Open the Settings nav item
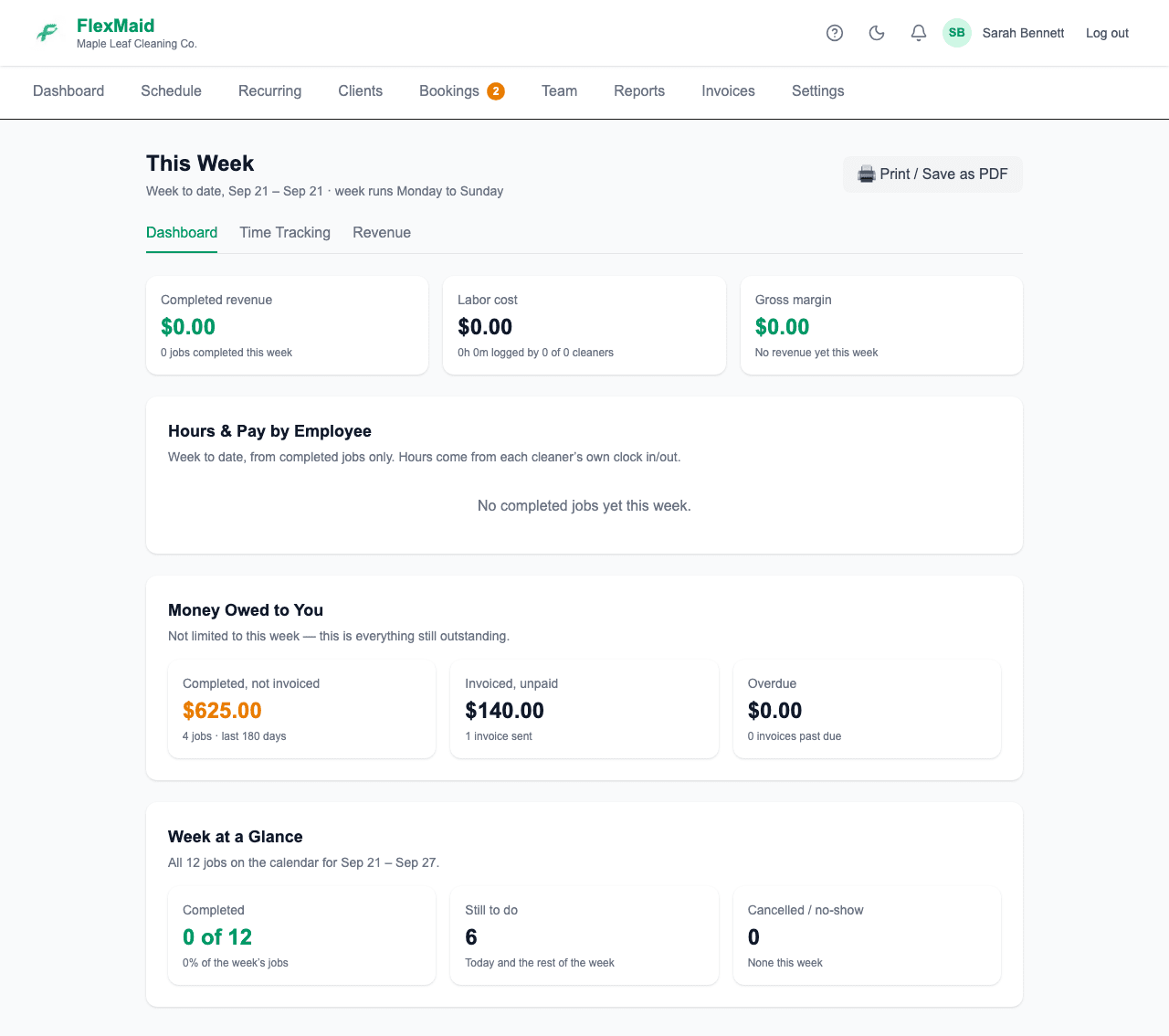The width and height of the screenshot is (1169, 1036). pyautogui.click(x=817, y=91)
